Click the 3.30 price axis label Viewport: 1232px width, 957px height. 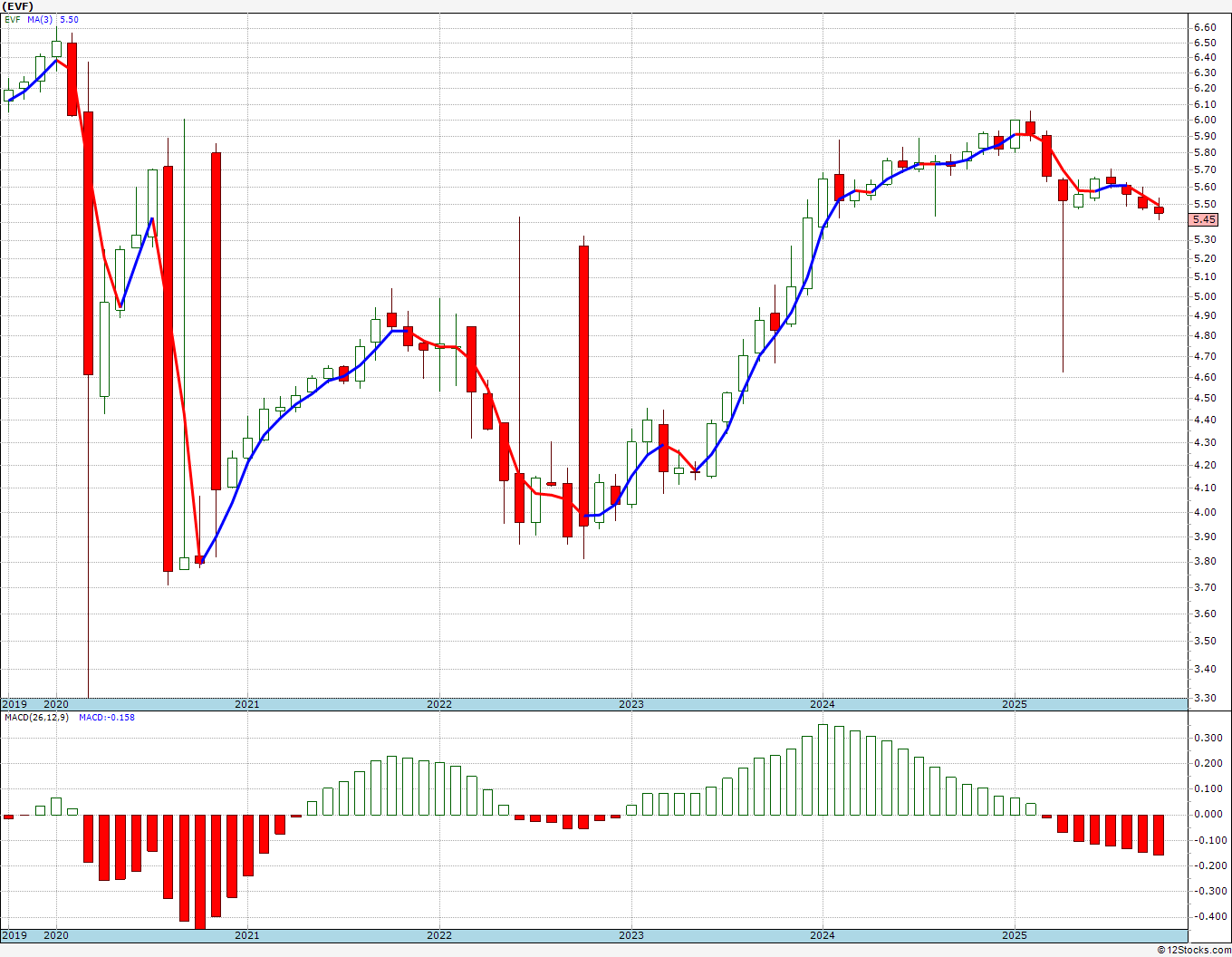pos(1205,699)
